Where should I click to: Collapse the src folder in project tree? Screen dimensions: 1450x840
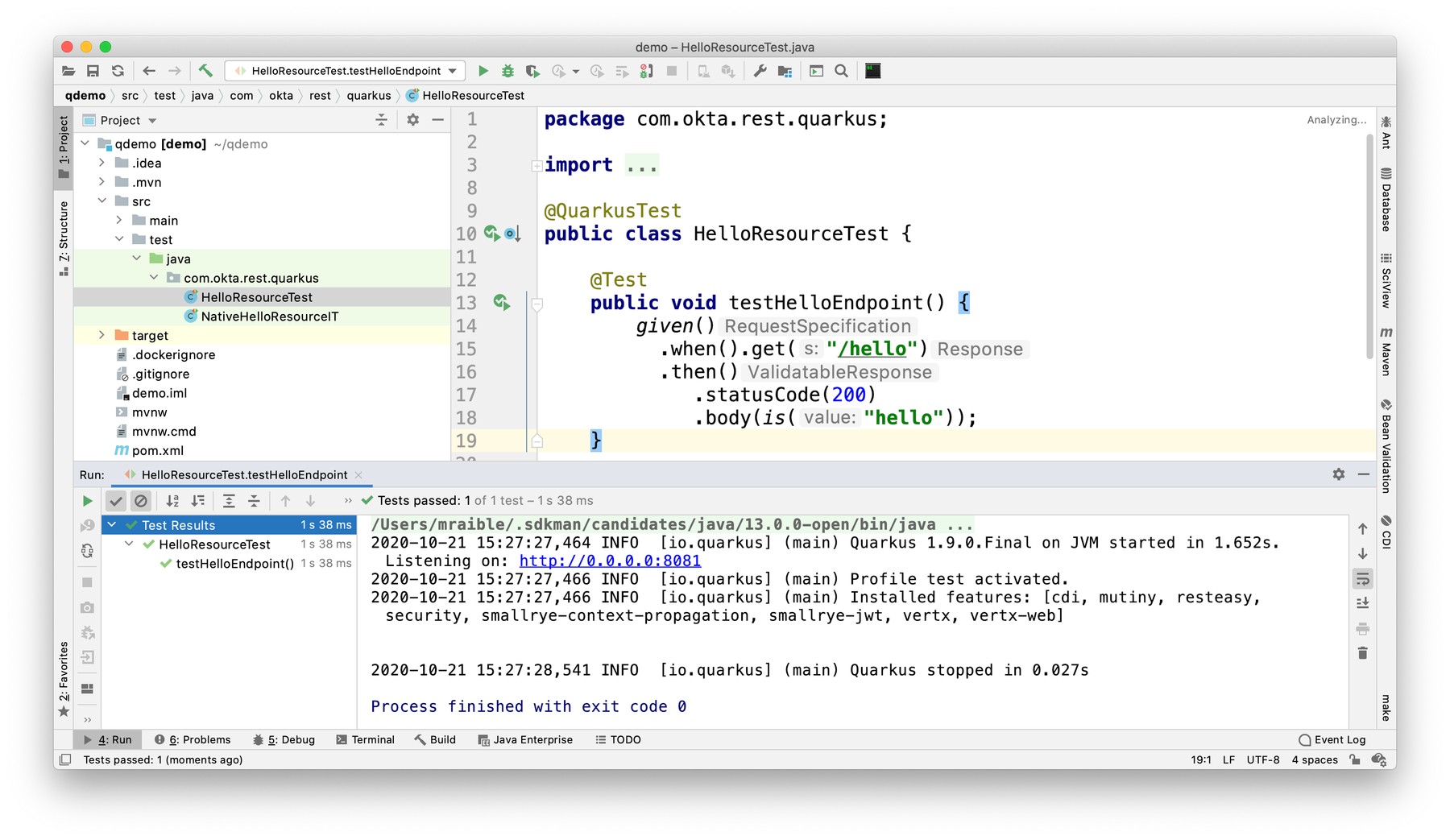point(101,201)
